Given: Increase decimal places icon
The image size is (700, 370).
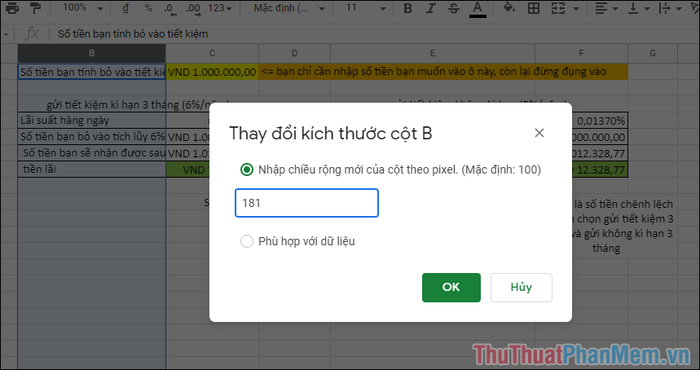Looking at the screenshot, I should (x=193, y=8).
